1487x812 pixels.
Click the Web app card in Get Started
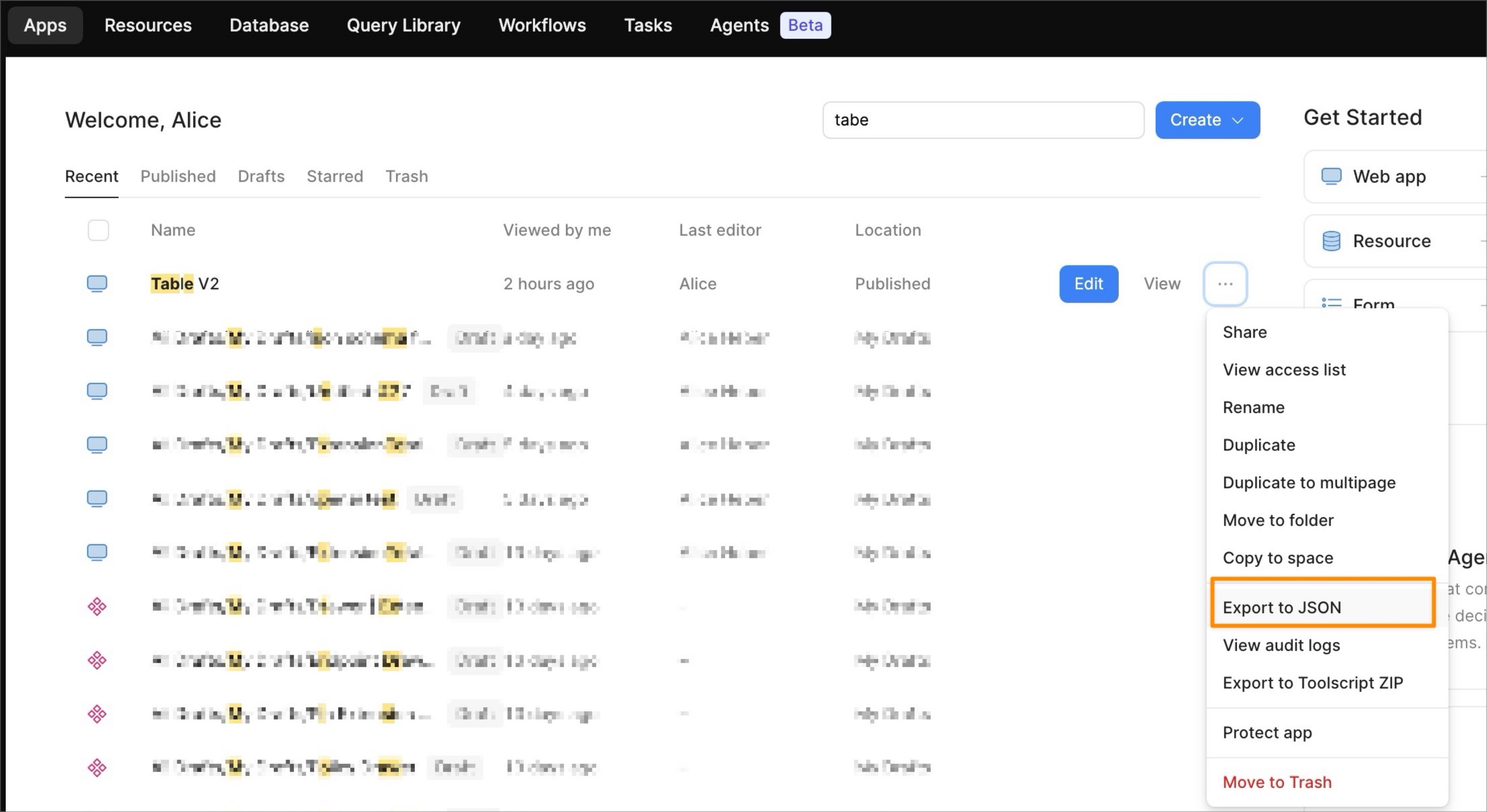[x=1394, y=177]
